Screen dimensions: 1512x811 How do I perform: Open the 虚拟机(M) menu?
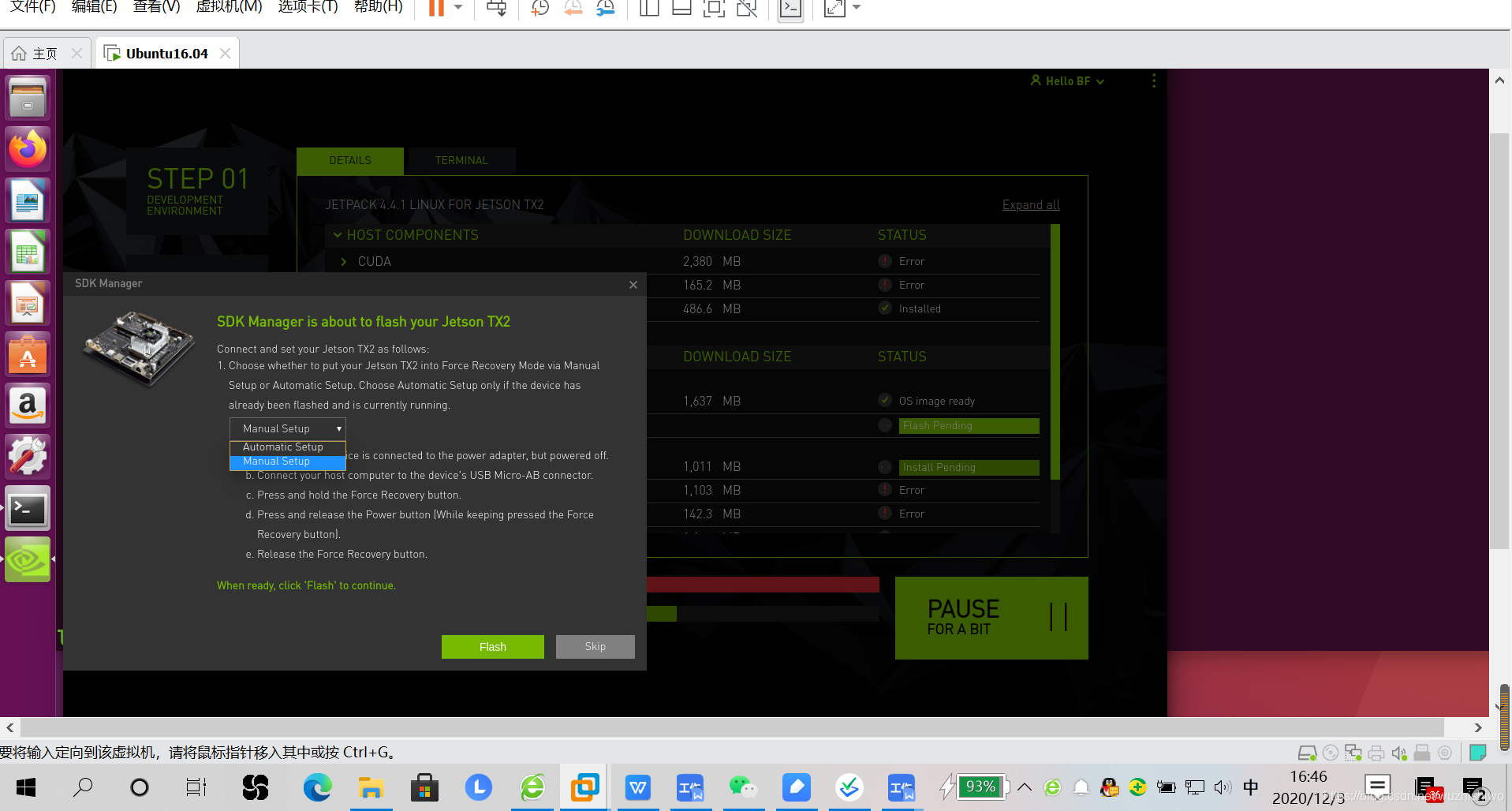[229, 7]
